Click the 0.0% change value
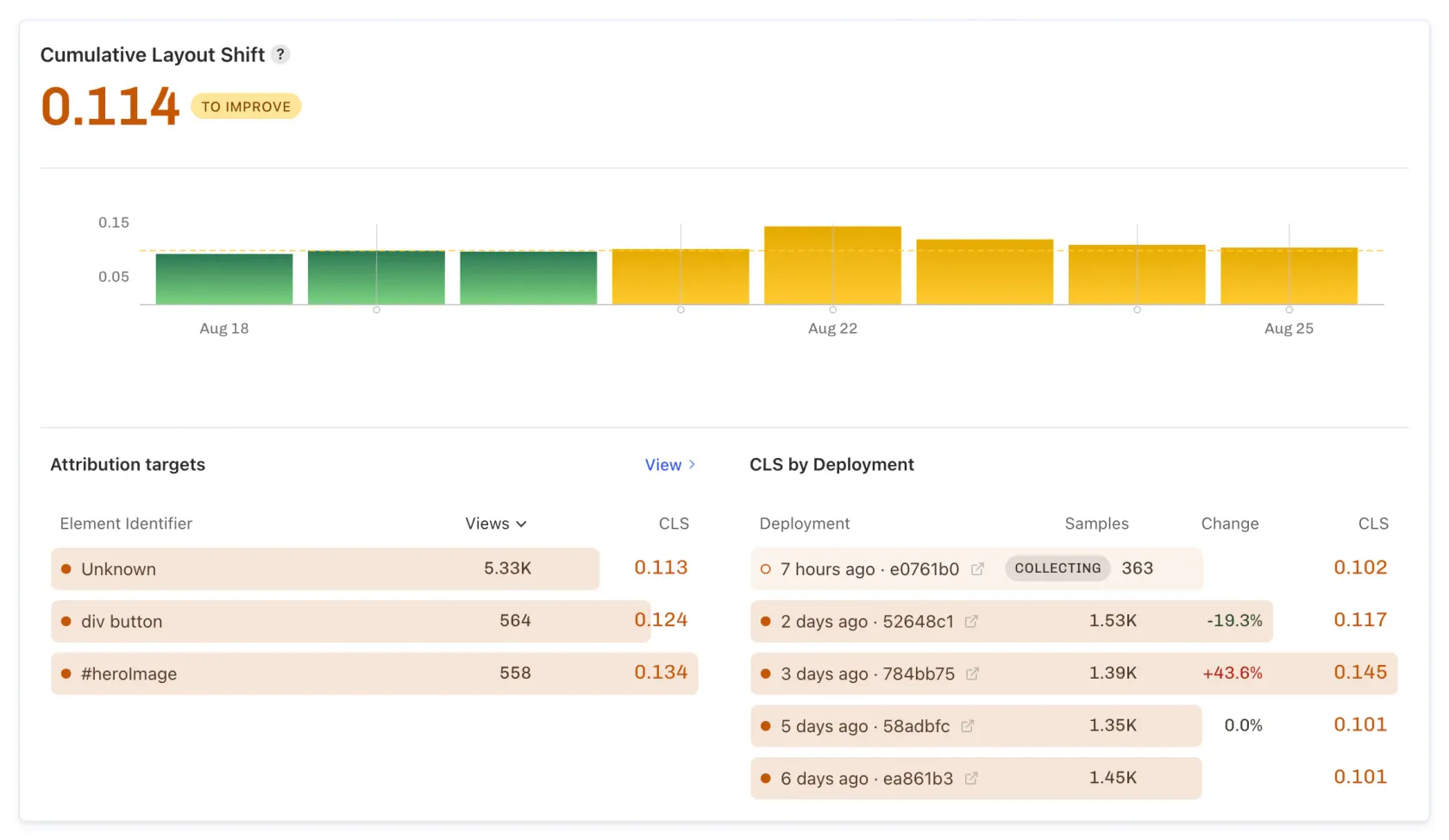 1243,726
